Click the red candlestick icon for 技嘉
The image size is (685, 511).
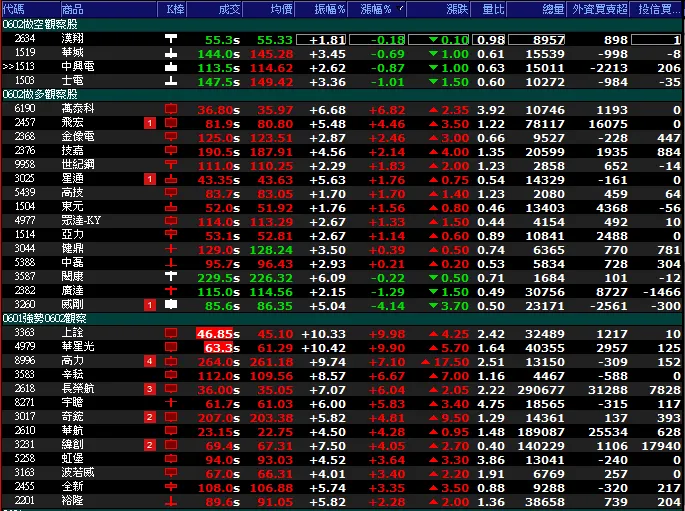coord(171,151)
